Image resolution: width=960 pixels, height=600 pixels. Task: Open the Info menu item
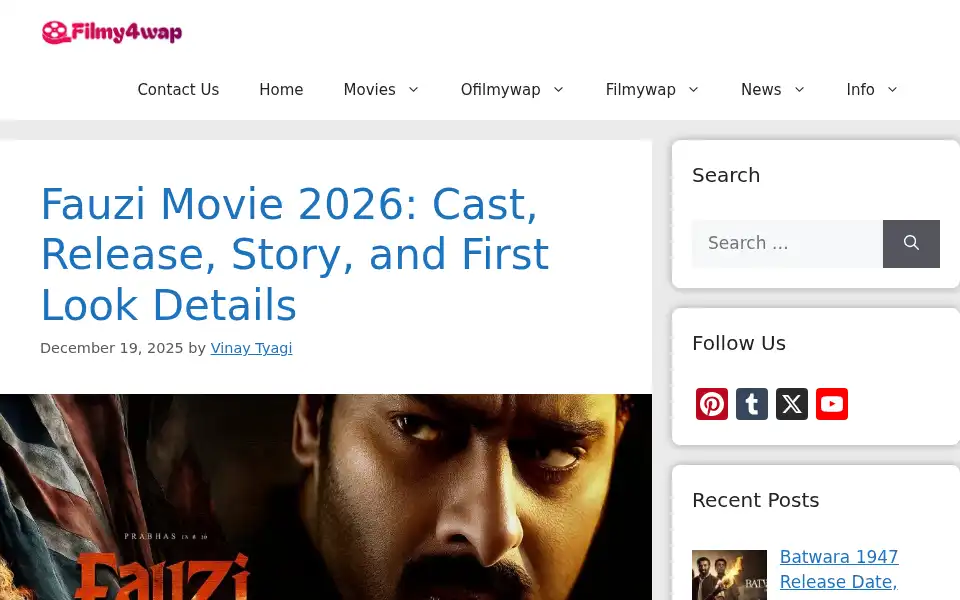[860, 90]
